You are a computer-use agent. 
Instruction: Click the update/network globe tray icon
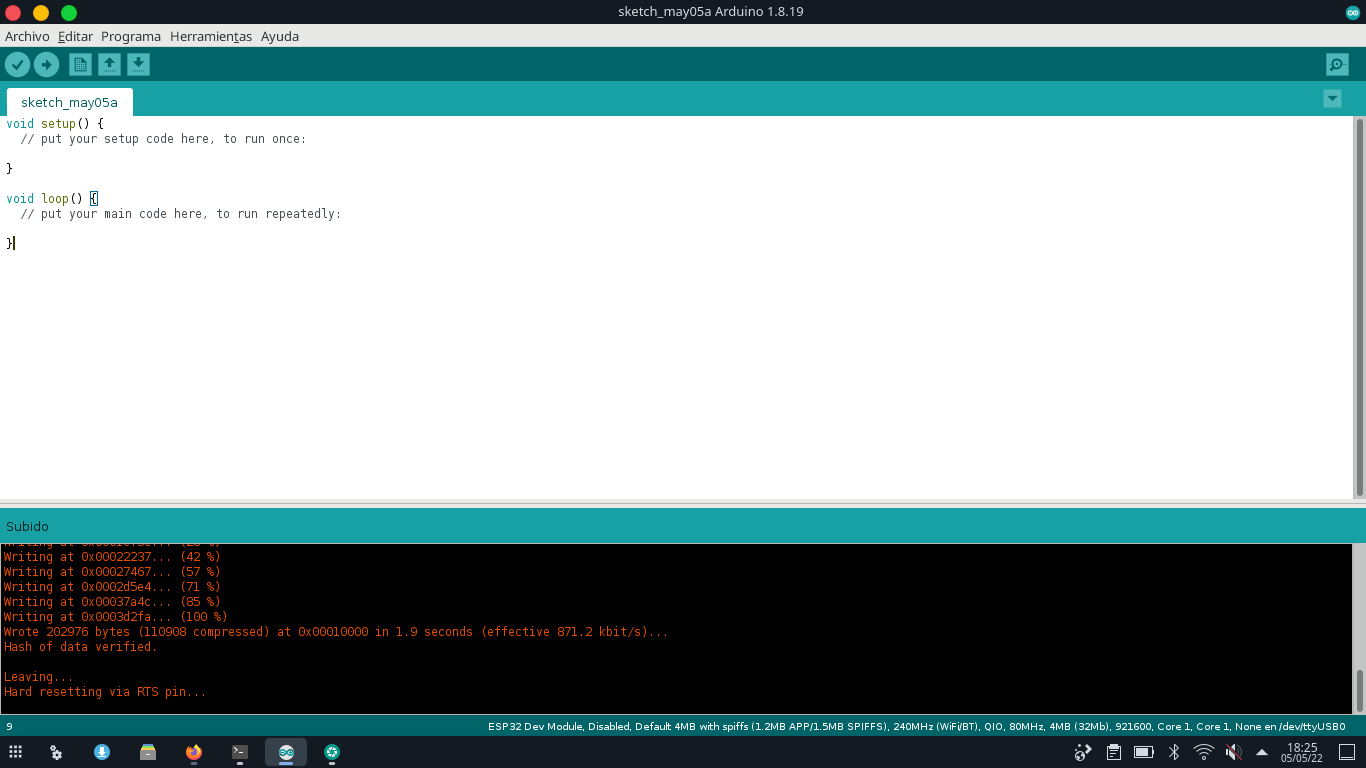(x=1083, y=752)
